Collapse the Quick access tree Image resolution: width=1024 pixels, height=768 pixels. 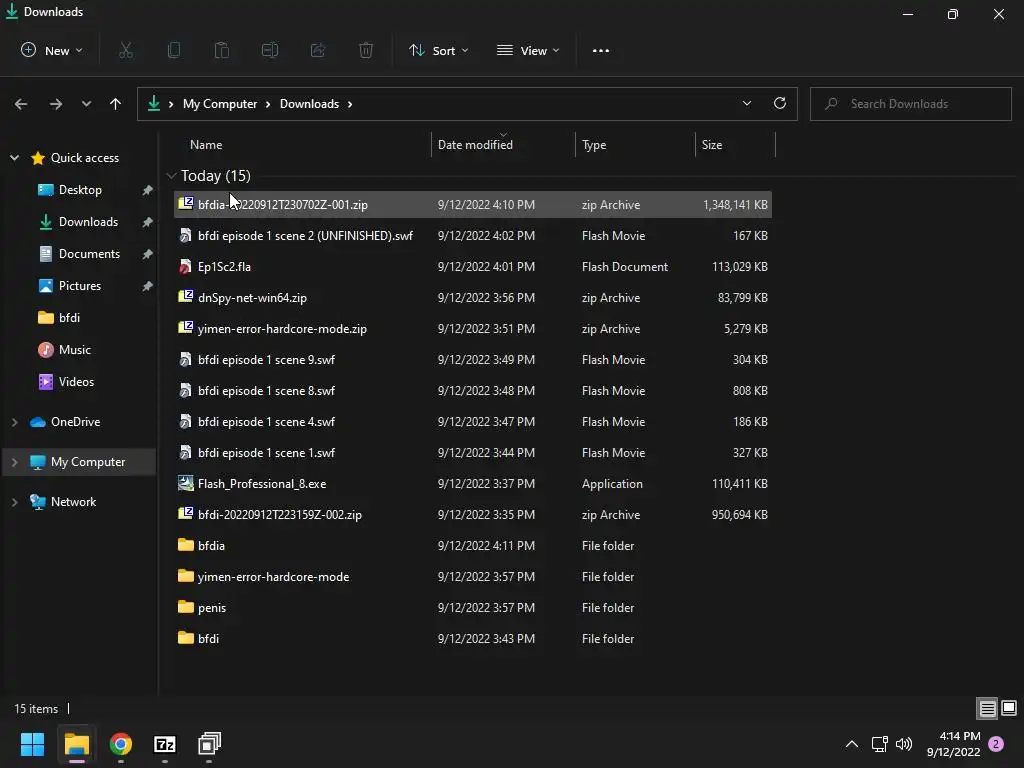pyautogui.click(x=14, y=157)
